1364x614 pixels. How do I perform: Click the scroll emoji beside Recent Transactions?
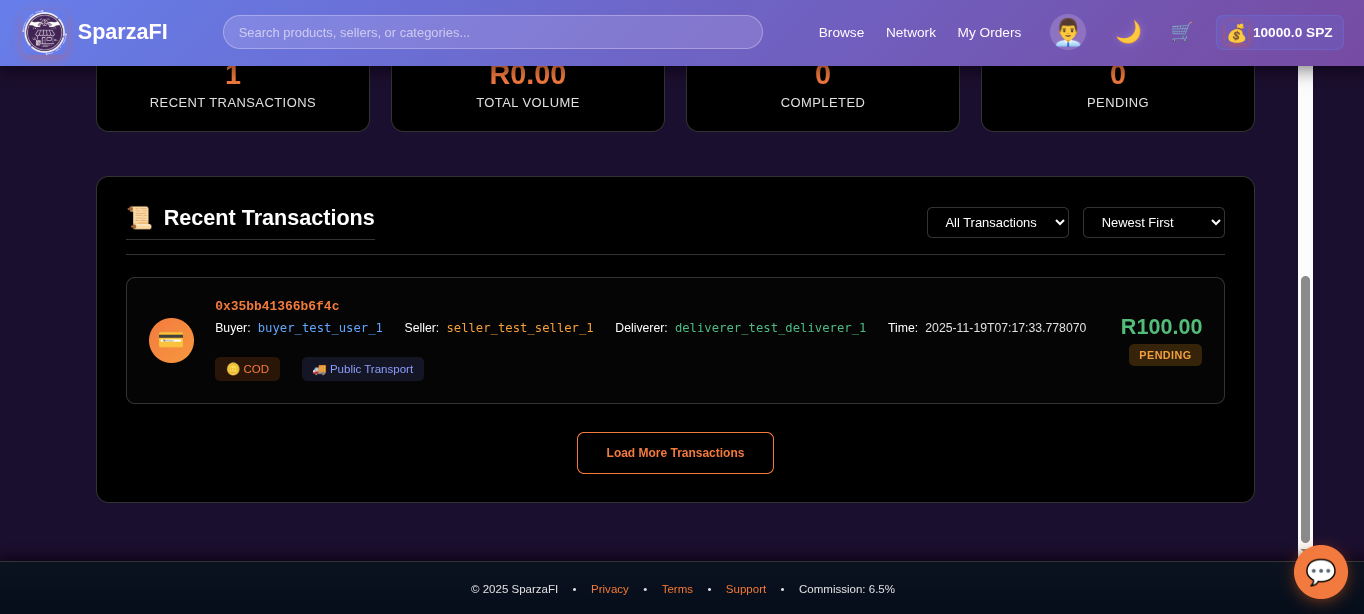click(140, 217)
